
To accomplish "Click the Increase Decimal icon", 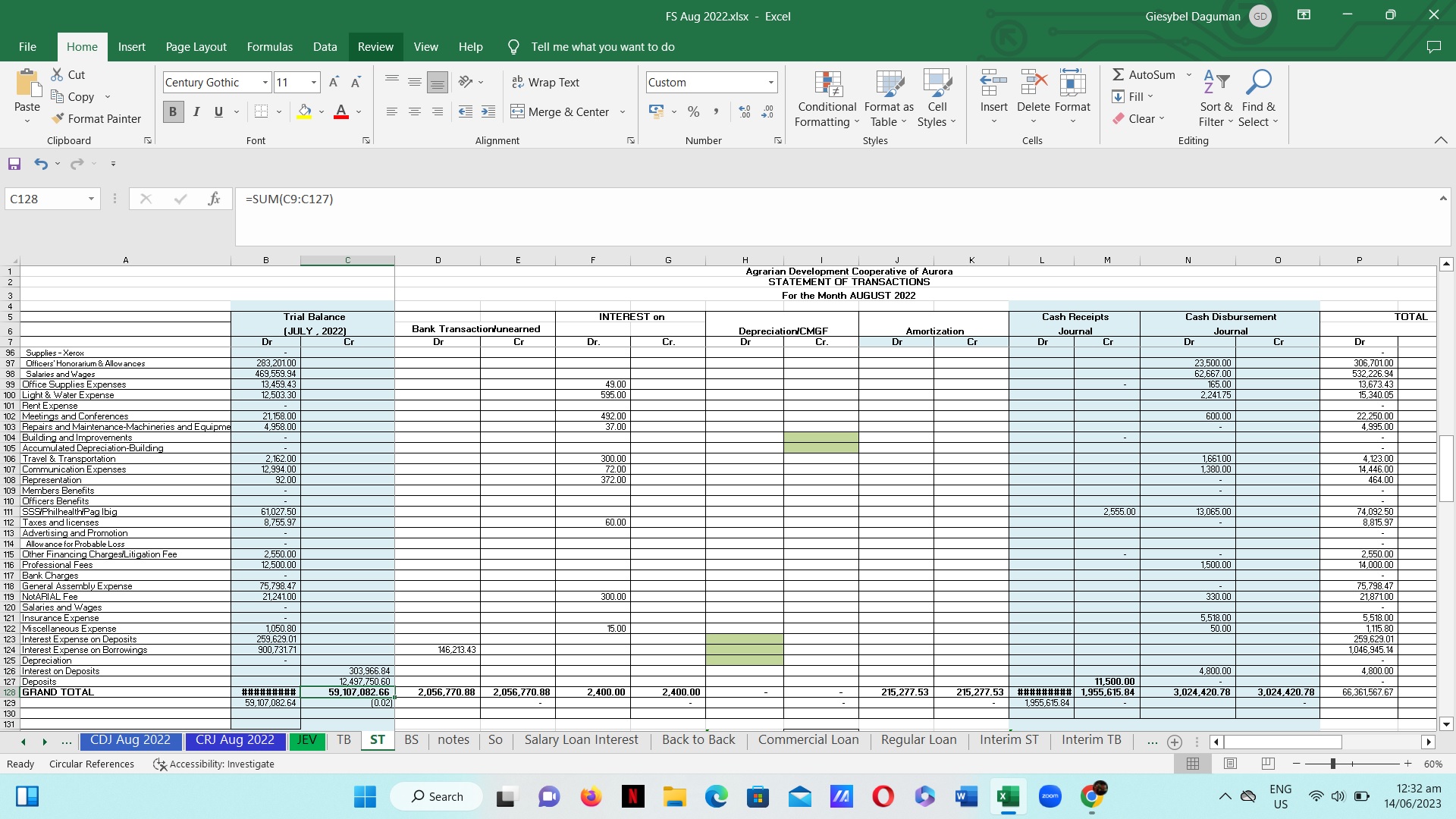I will point(745,111).
